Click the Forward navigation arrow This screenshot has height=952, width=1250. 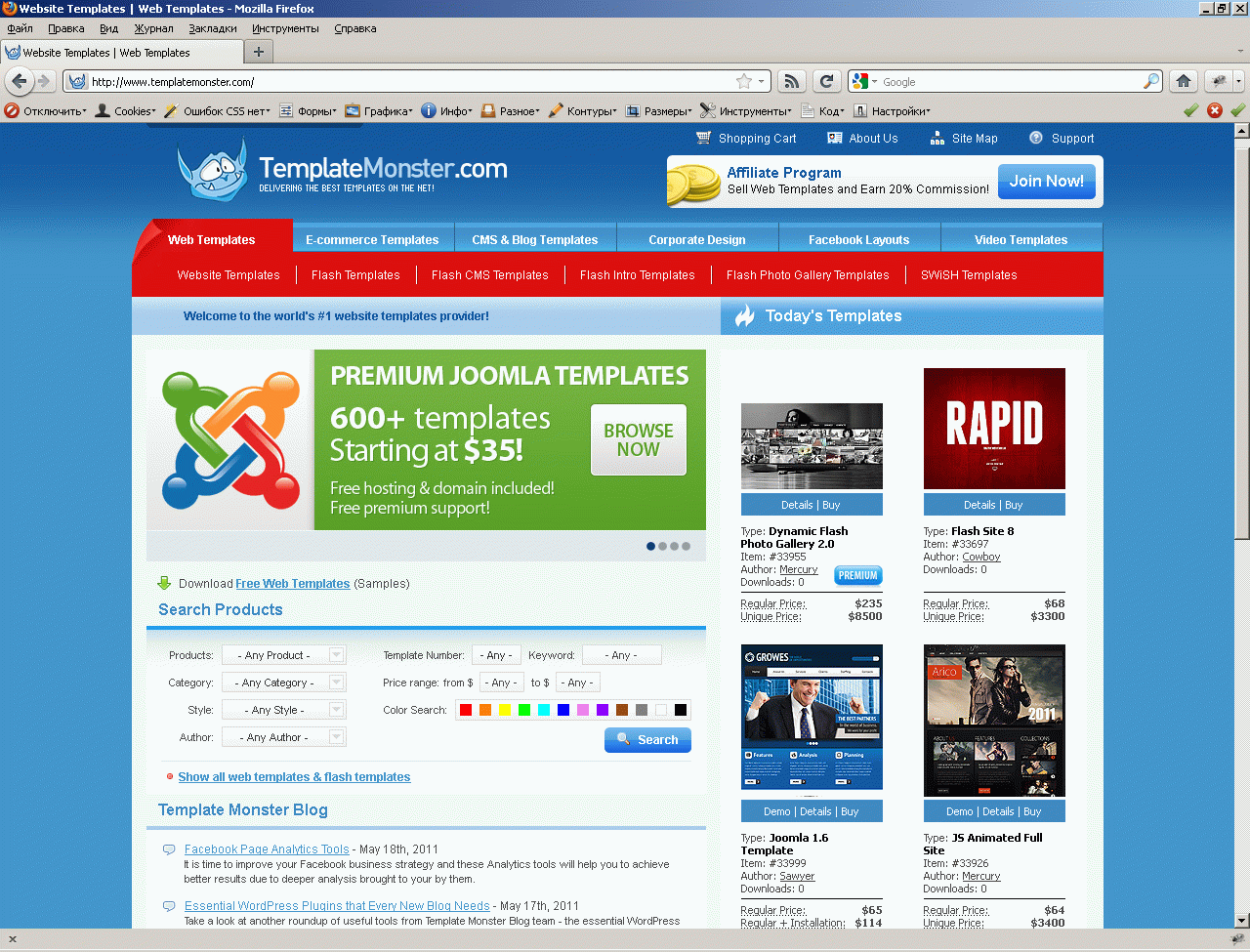tap(43, 81)
